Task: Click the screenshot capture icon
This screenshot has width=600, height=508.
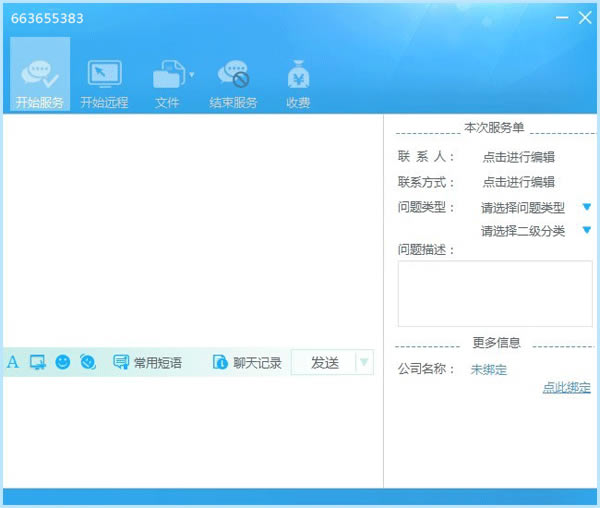Action: click(38, 362)
